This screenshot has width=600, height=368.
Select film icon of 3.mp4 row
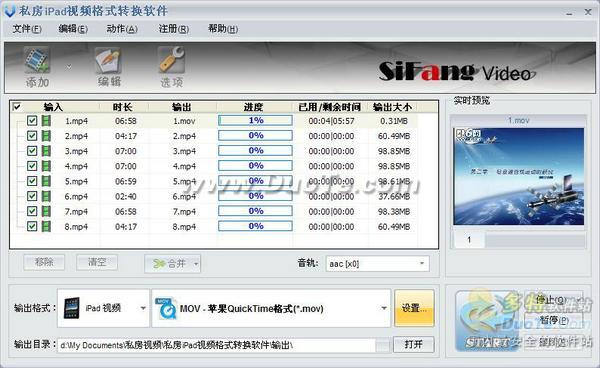coord(46,151)
